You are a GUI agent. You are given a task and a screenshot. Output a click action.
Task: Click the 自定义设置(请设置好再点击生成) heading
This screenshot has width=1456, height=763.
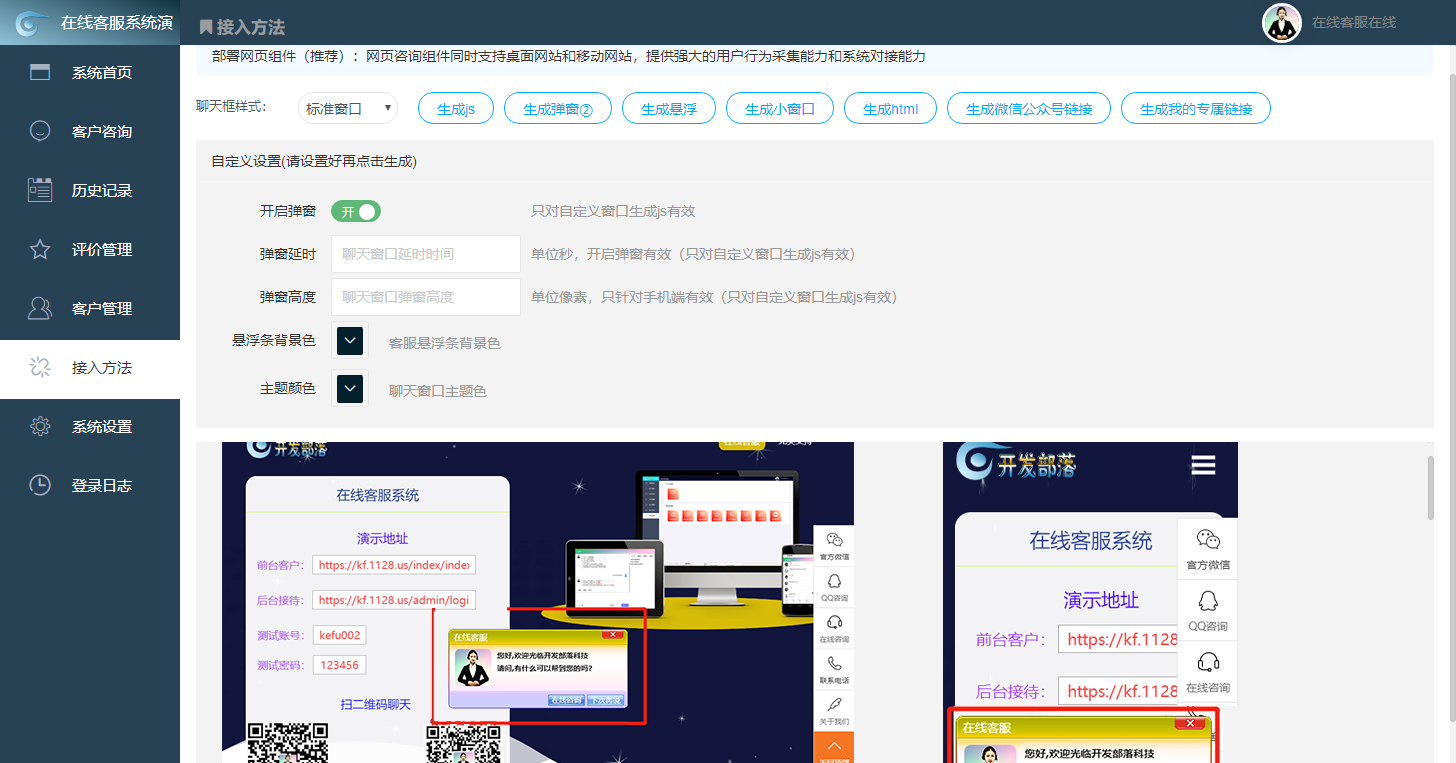click(x=314, y=160)
